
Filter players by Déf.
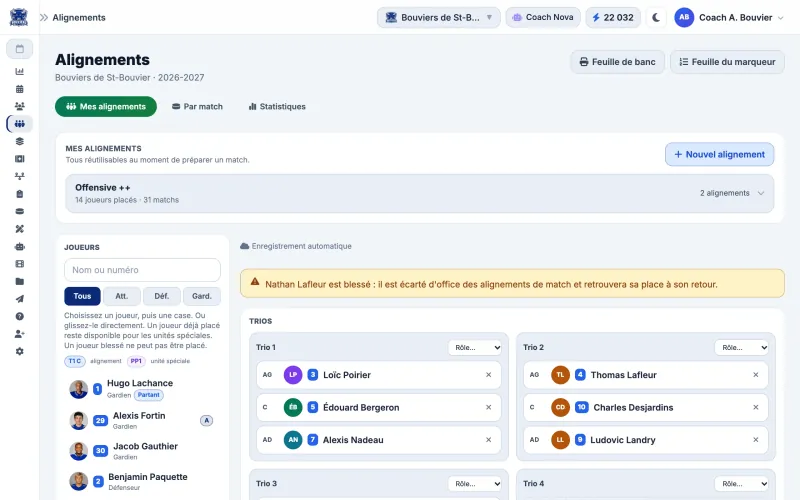click(162, 296)
